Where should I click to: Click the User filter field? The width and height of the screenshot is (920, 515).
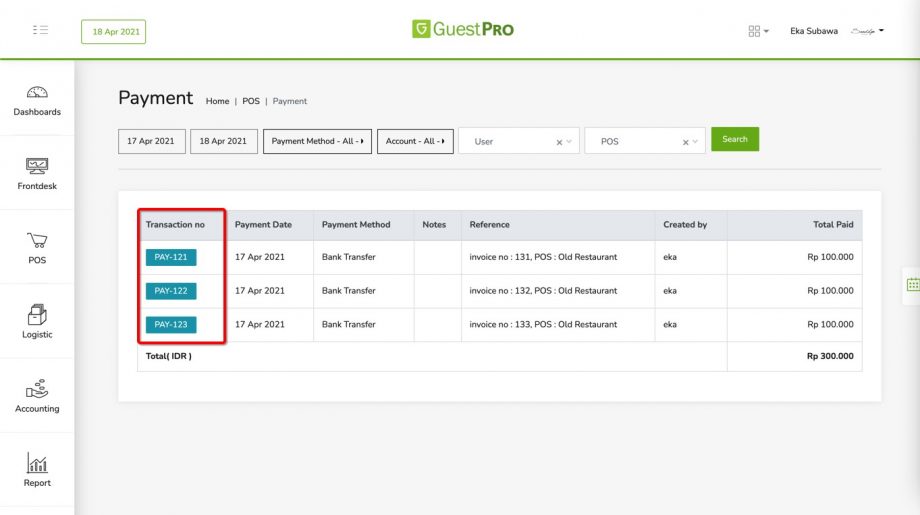pos(519,141)
